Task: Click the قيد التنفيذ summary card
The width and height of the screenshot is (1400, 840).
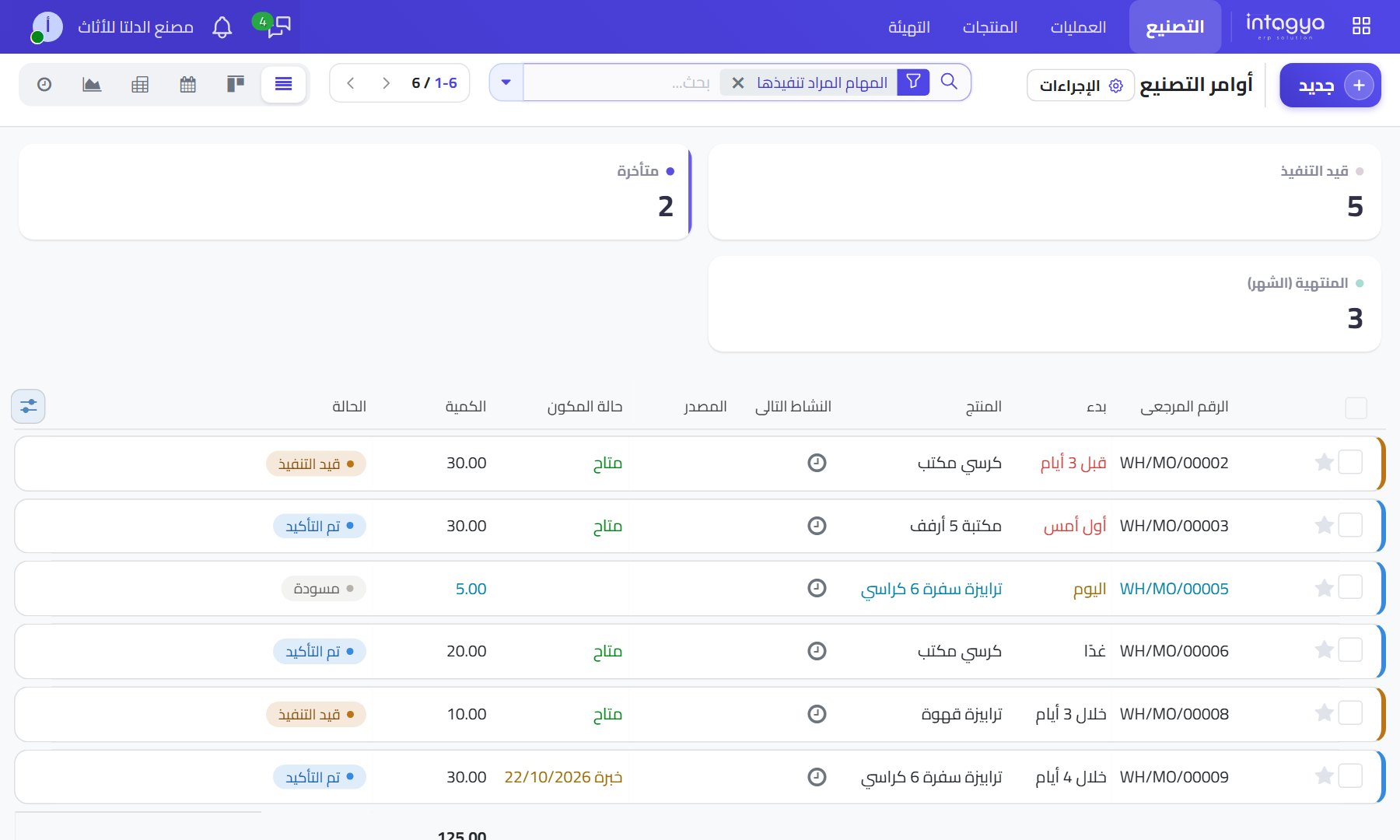Action: tap(1045, 191)
